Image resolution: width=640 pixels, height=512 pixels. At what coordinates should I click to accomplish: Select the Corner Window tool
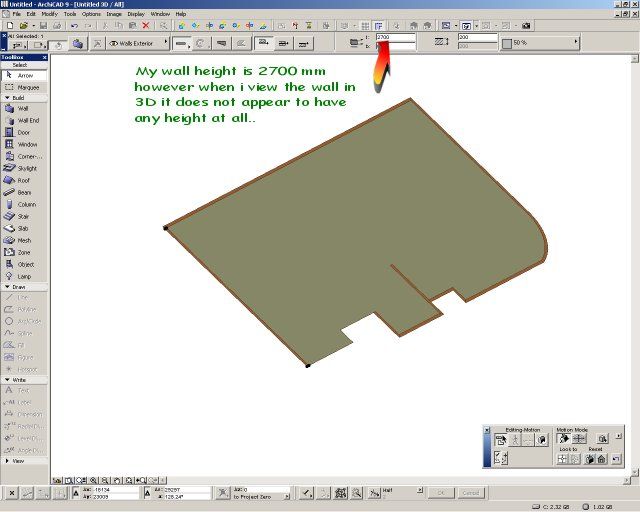pyautogui.click(x=24, y=156)
